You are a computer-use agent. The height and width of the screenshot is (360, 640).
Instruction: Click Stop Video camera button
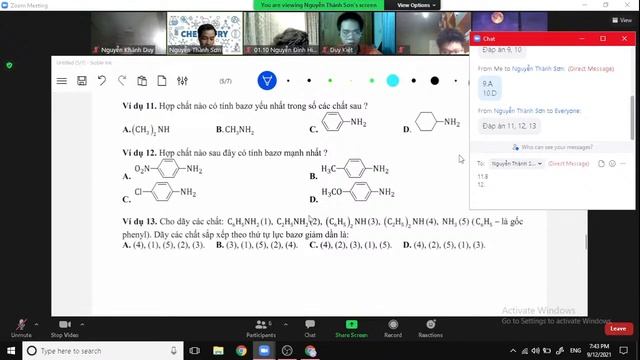[x=64, y=329]
